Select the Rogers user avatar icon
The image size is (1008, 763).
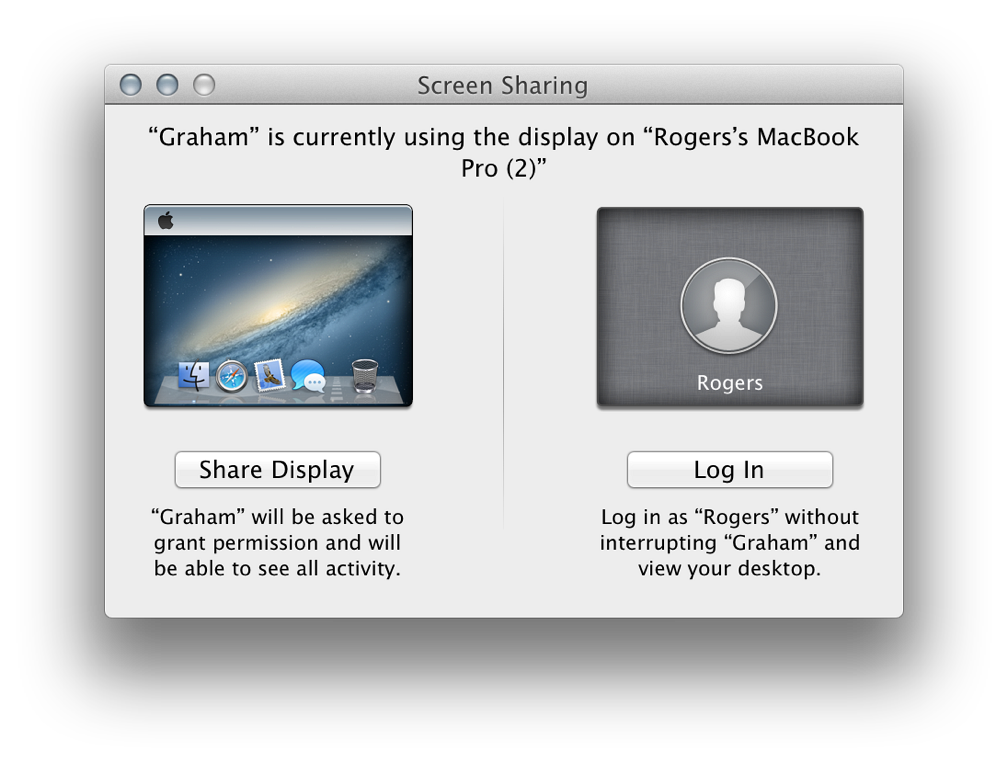point(728,305)
